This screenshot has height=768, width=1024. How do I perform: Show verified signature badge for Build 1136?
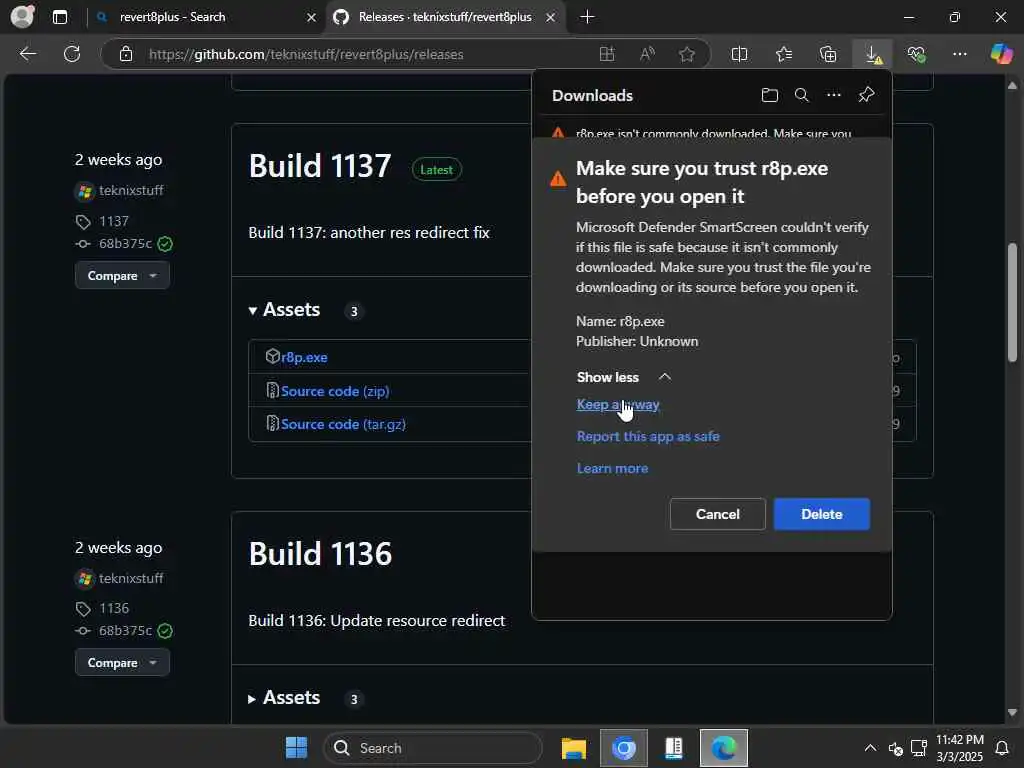tap(165, 631)
